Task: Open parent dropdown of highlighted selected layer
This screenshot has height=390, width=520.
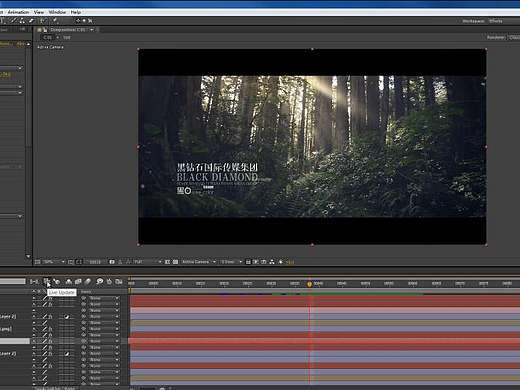Action: [x=104, y=341]
